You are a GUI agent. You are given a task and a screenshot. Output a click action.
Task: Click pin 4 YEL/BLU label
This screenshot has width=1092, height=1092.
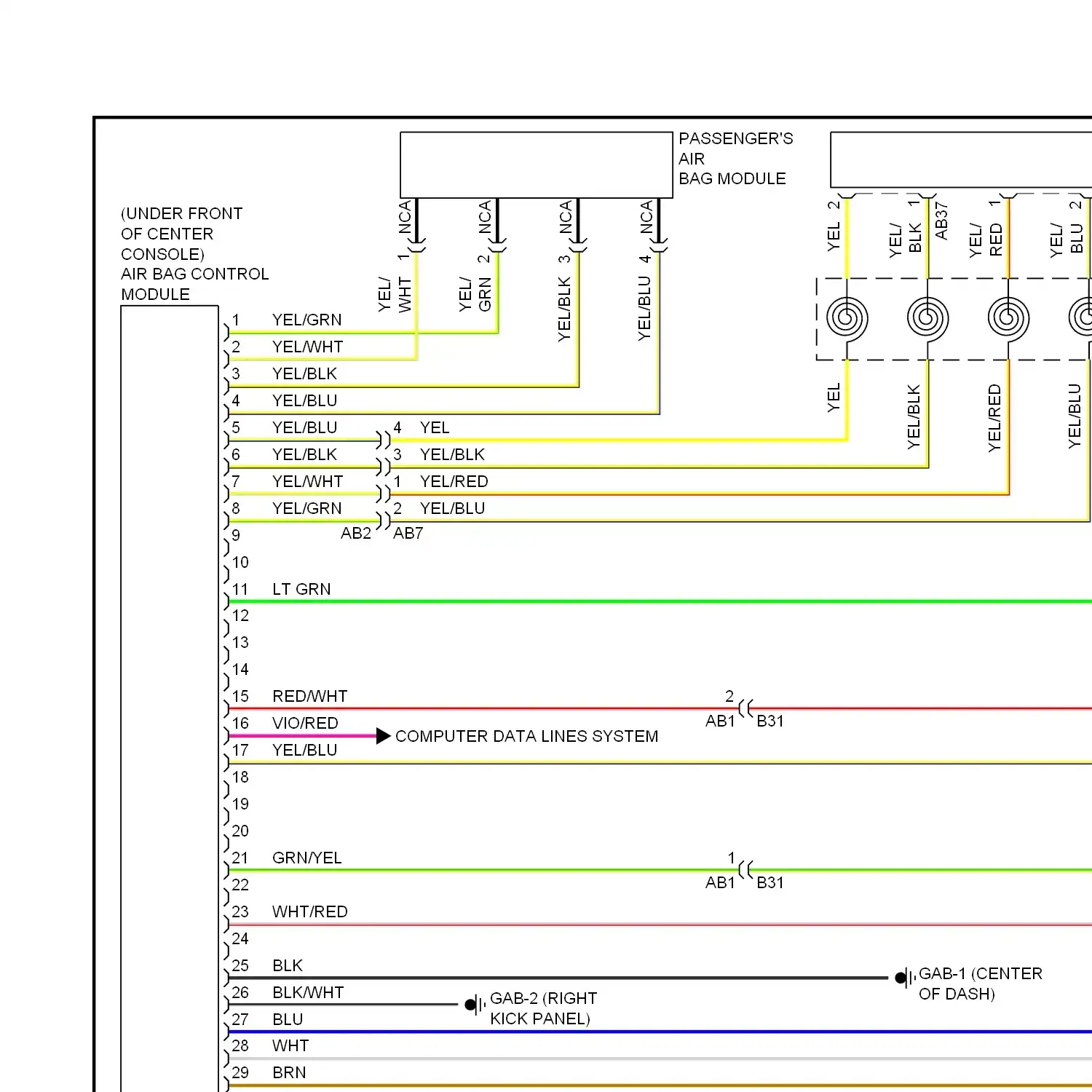[x=304, y=400]
